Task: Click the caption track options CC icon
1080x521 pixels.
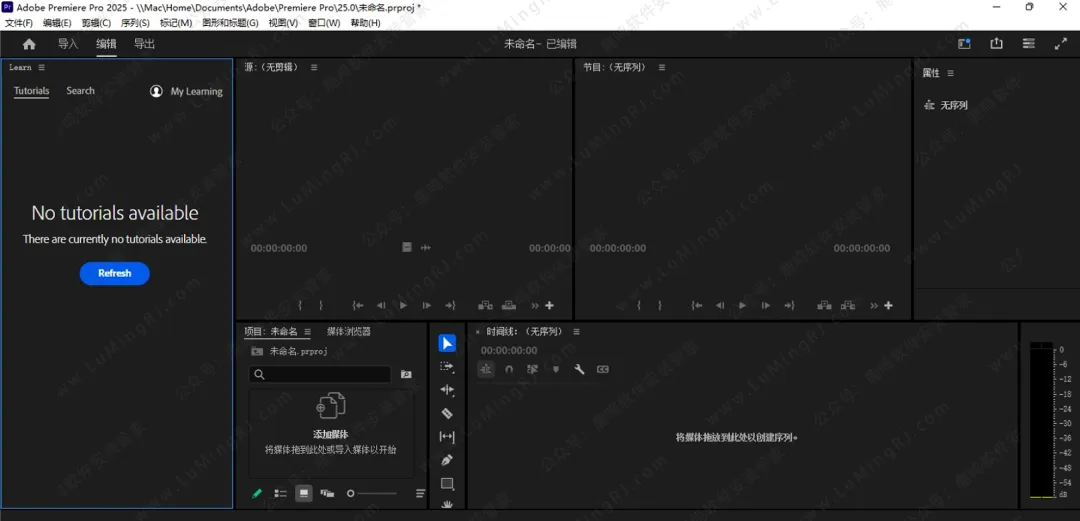Action: tap(603, 369)
